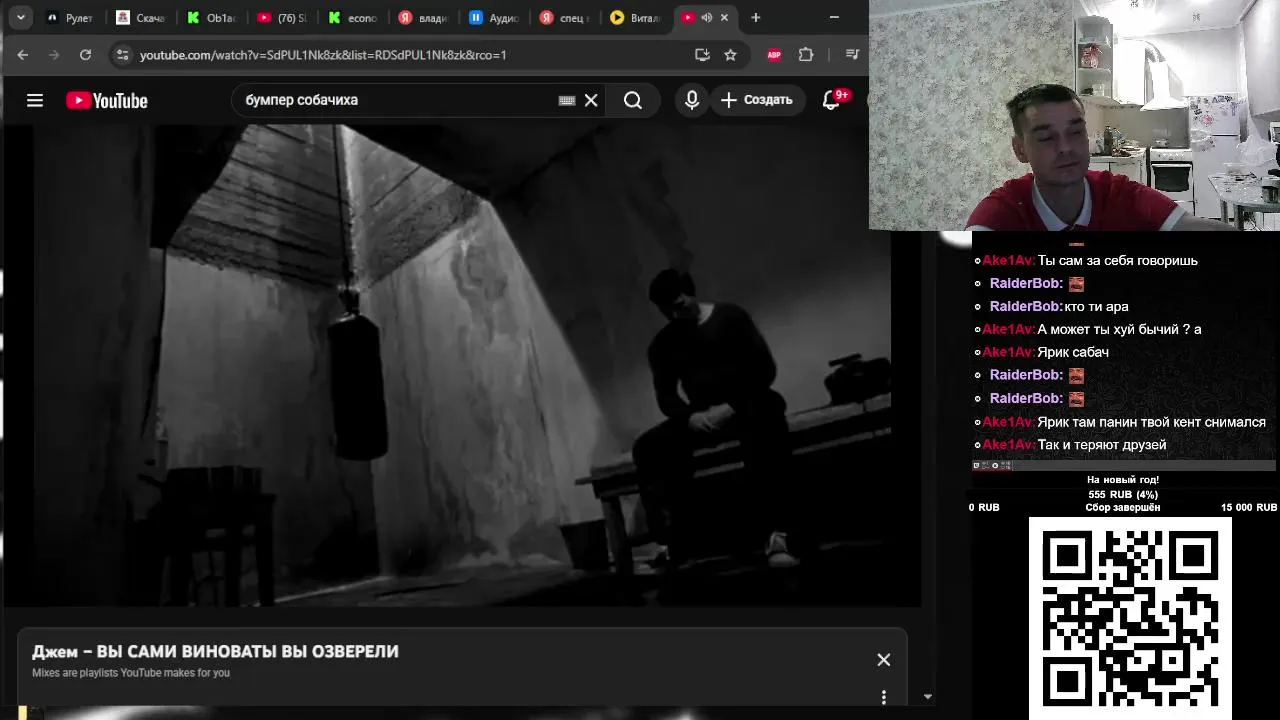
Task: Open the ABP adblock extension
Action: coord(774,55)
